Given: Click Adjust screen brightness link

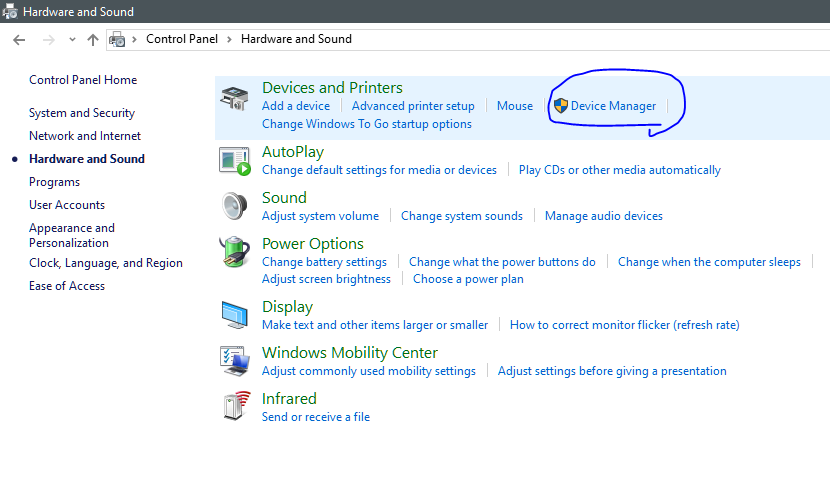Looking at the screenshot, I should click(326, 279).
